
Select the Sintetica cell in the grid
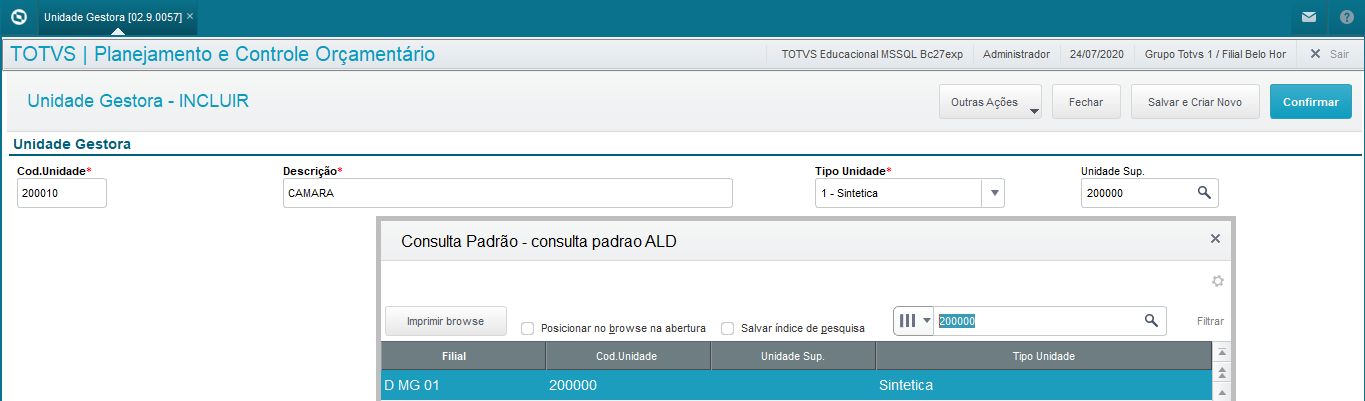pyautogui.click(x=1043, y=385)
